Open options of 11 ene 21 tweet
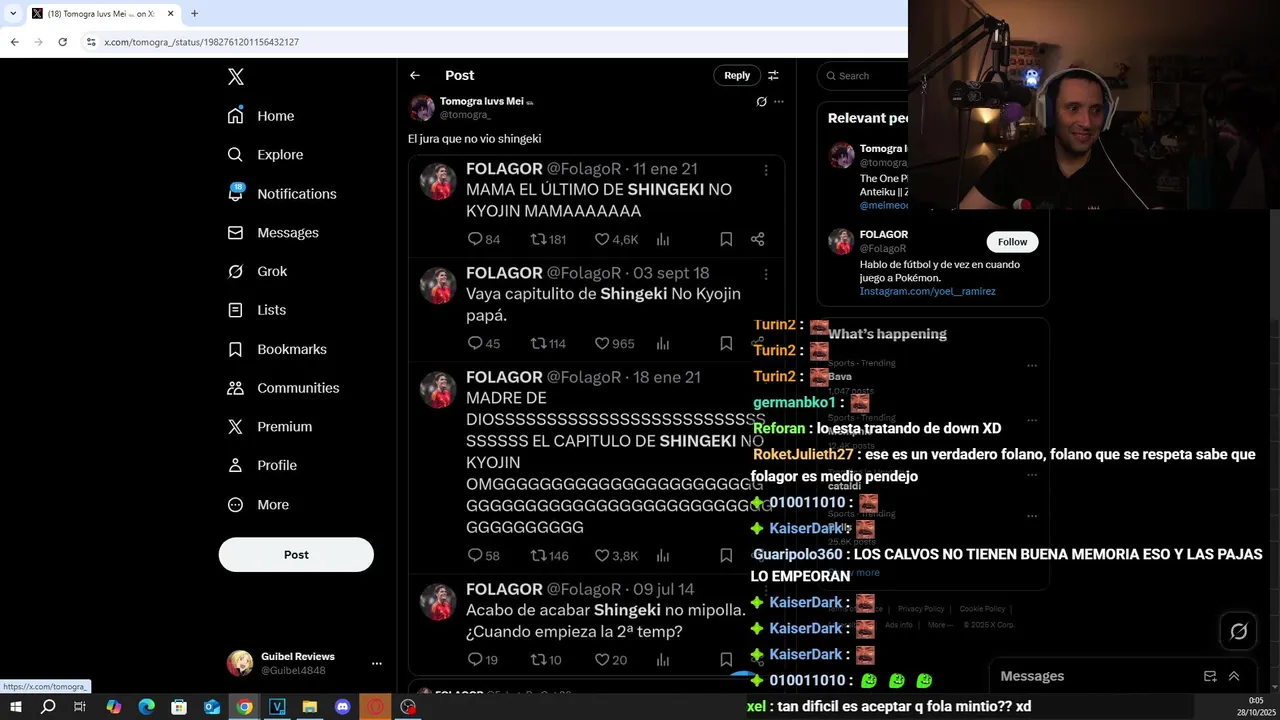Image resolution: width=1280 pixels, height=720 pixels. 766,170
